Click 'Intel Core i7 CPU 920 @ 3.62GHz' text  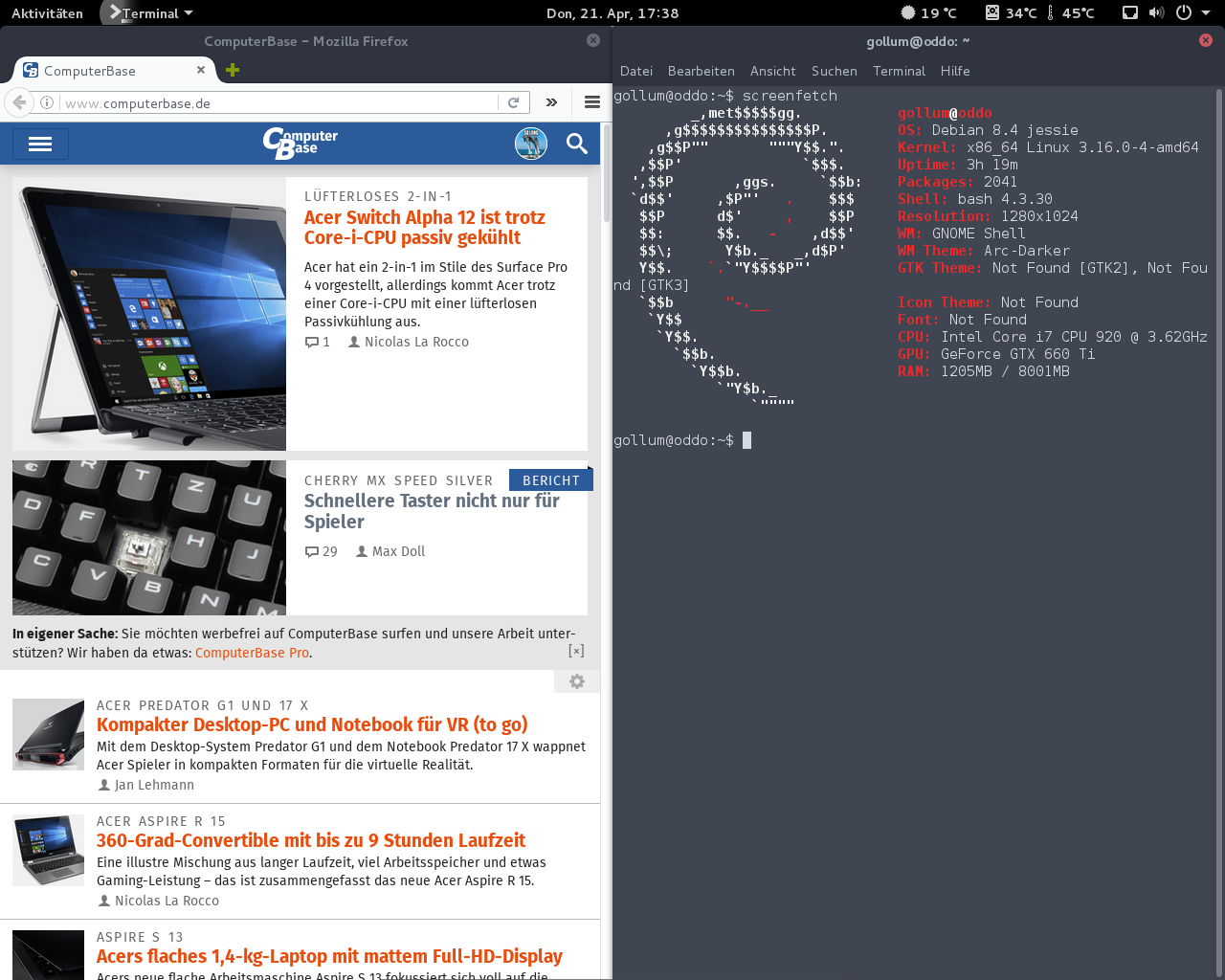coord(1074,337)
